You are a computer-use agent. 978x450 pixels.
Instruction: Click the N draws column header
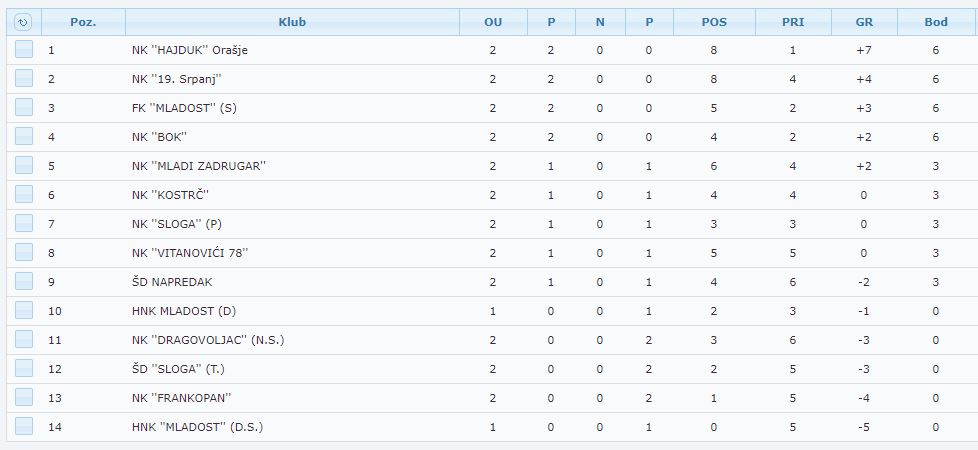pyautogui.click(x=600, y=22)
